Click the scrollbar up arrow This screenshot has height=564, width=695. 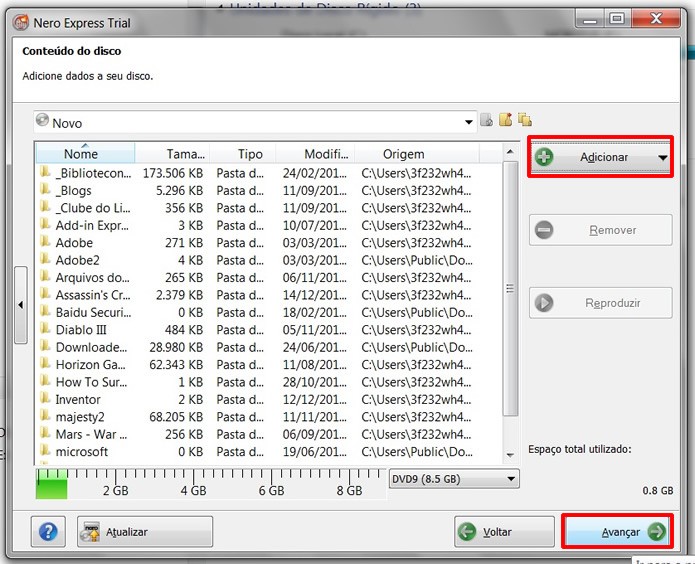click(x=510, y=152)
